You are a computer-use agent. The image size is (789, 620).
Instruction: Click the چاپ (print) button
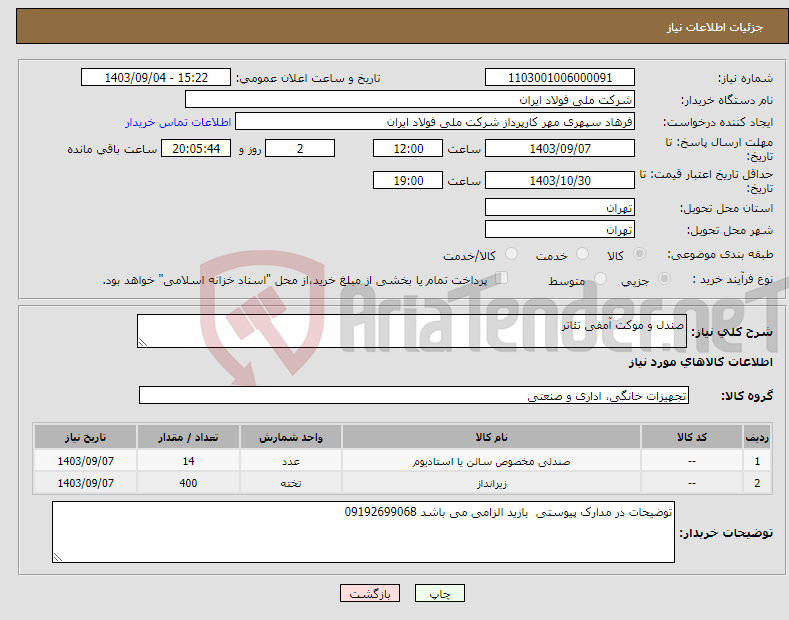click(x=439, y=593)
